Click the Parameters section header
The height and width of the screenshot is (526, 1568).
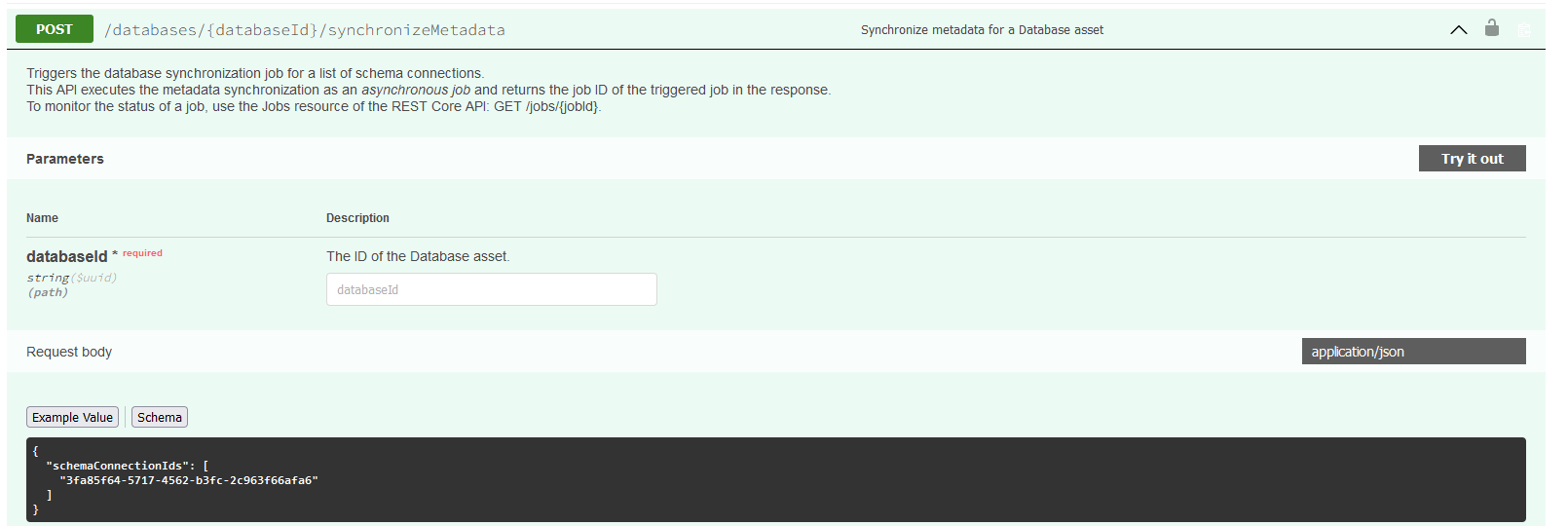coord(65,159)
